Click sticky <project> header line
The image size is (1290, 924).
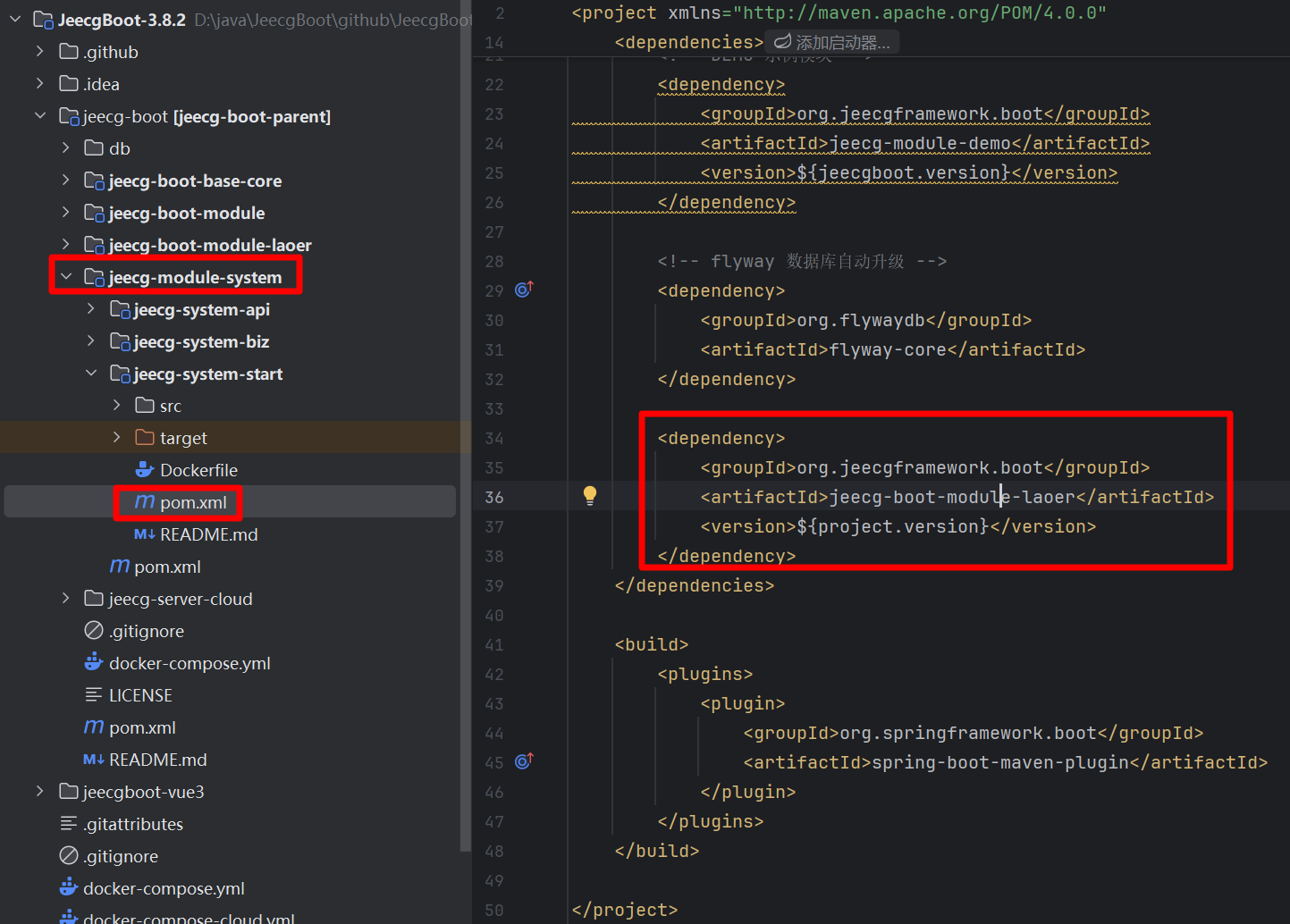[x=839, y=13]
